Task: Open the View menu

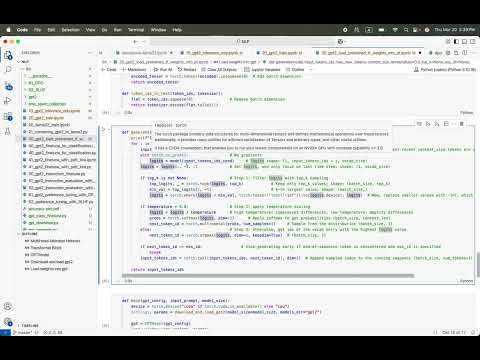Action: click(90, 30)
